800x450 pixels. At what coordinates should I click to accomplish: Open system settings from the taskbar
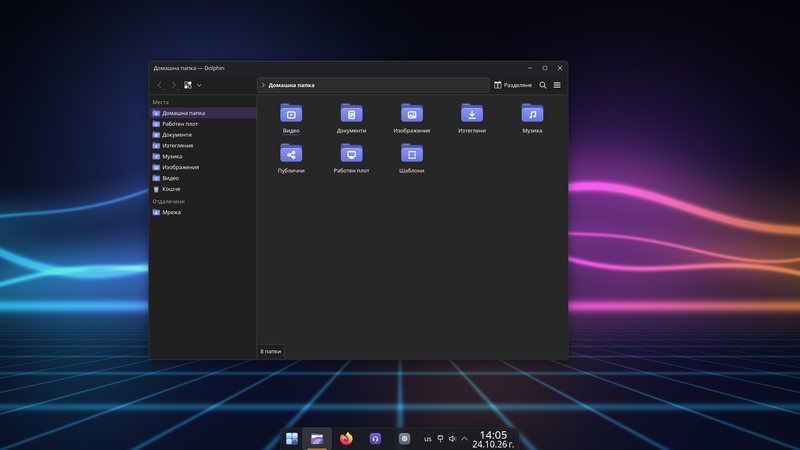(x=405, y=439)
